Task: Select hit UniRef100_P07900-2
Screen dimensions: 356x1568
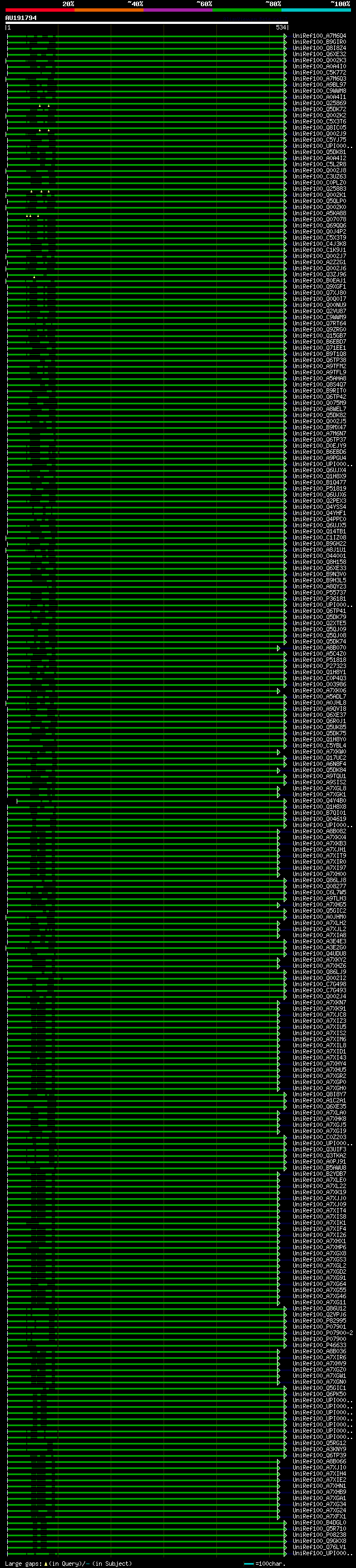Action: pos(323,1332)
